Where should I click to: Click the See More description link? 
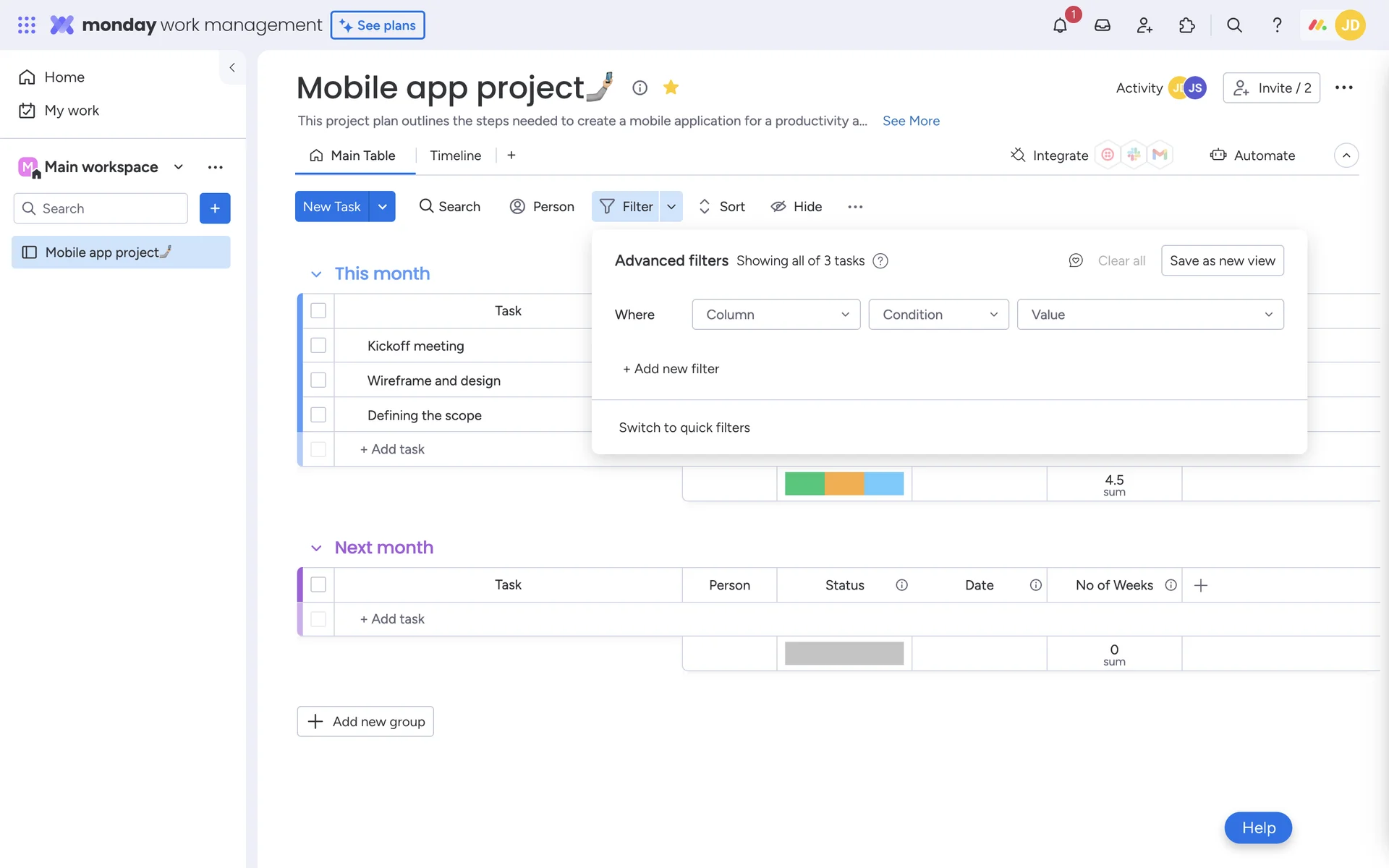[911, 121]
